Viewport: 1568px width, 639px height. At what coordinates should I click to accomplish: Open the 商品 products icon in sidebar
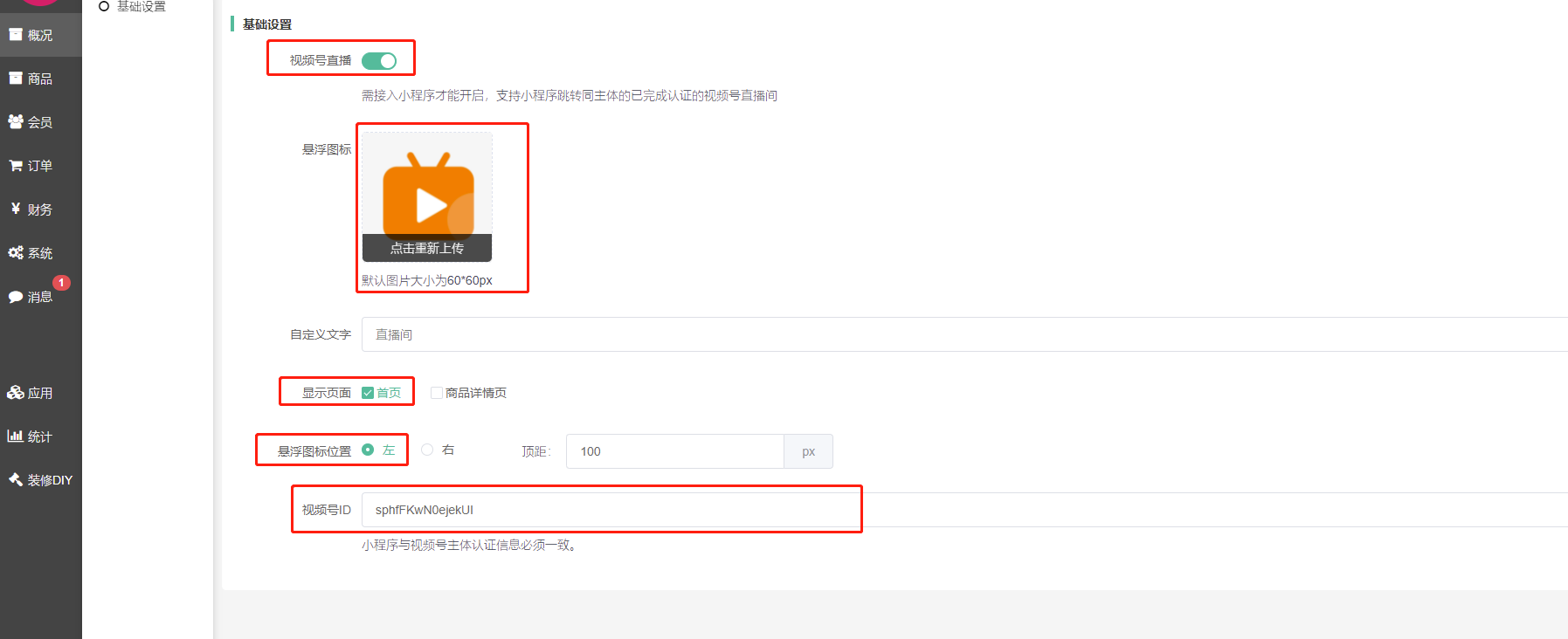16,79
